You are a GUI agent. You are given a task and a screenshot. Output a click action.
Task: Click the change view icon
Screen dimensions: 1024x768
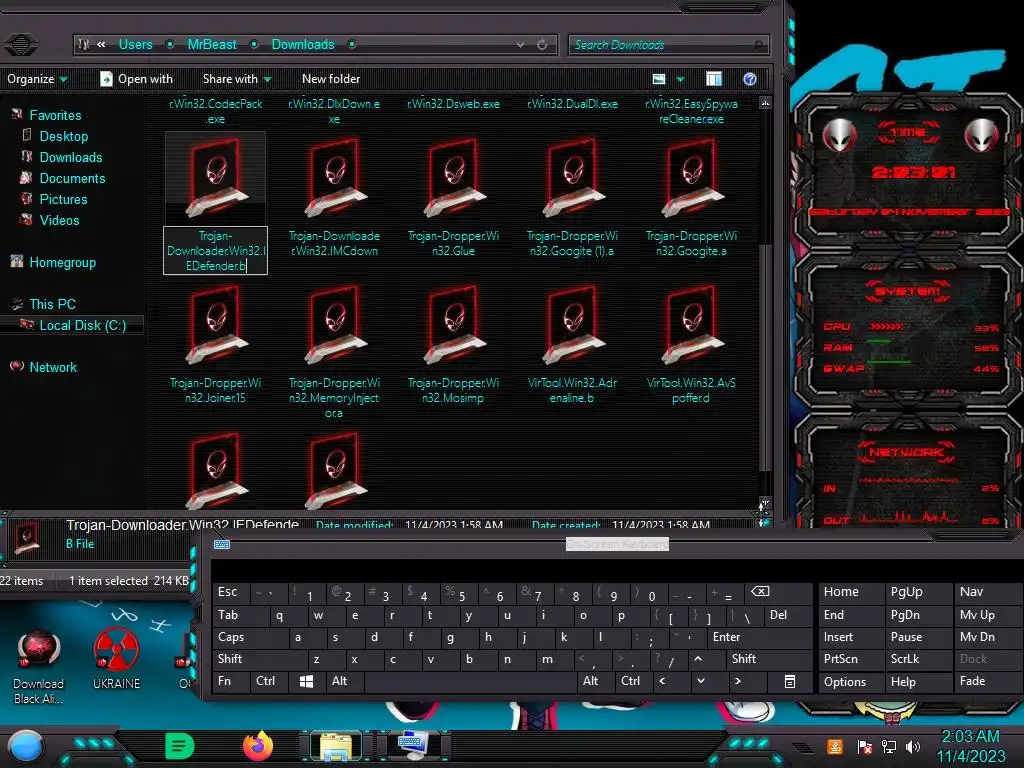click(x=659, y=79)
